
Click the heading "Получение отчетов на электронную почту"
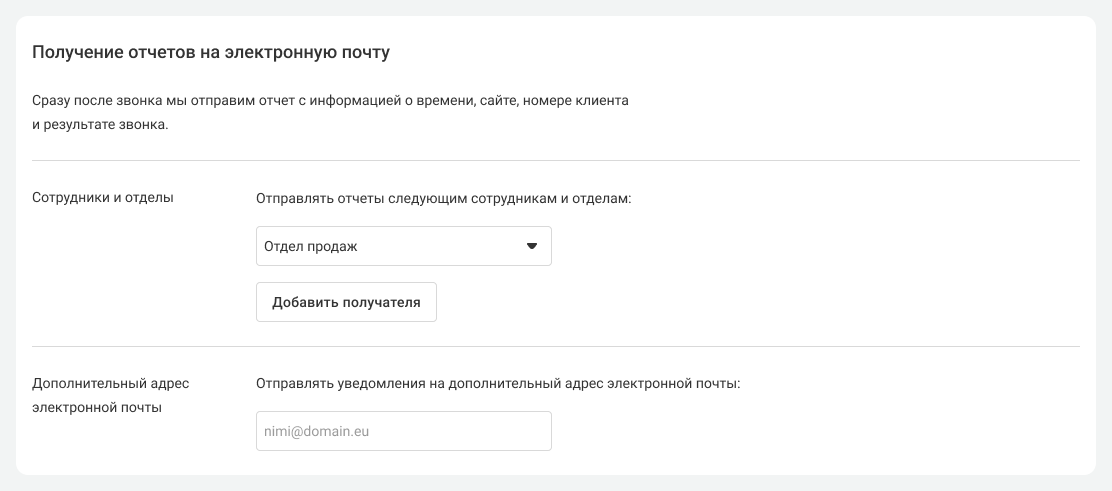coord(211,53)
